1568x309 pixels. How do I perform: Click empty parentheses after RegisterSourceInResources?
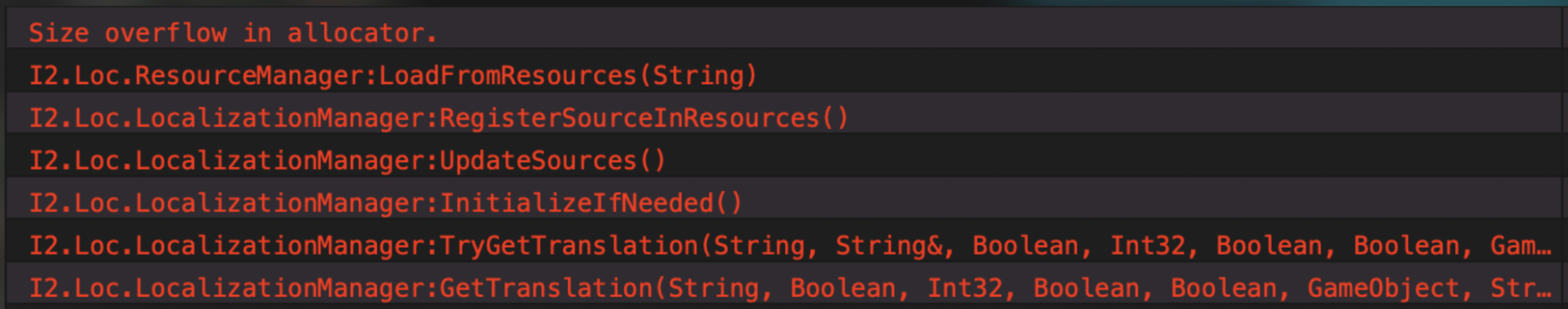[833, 118]
